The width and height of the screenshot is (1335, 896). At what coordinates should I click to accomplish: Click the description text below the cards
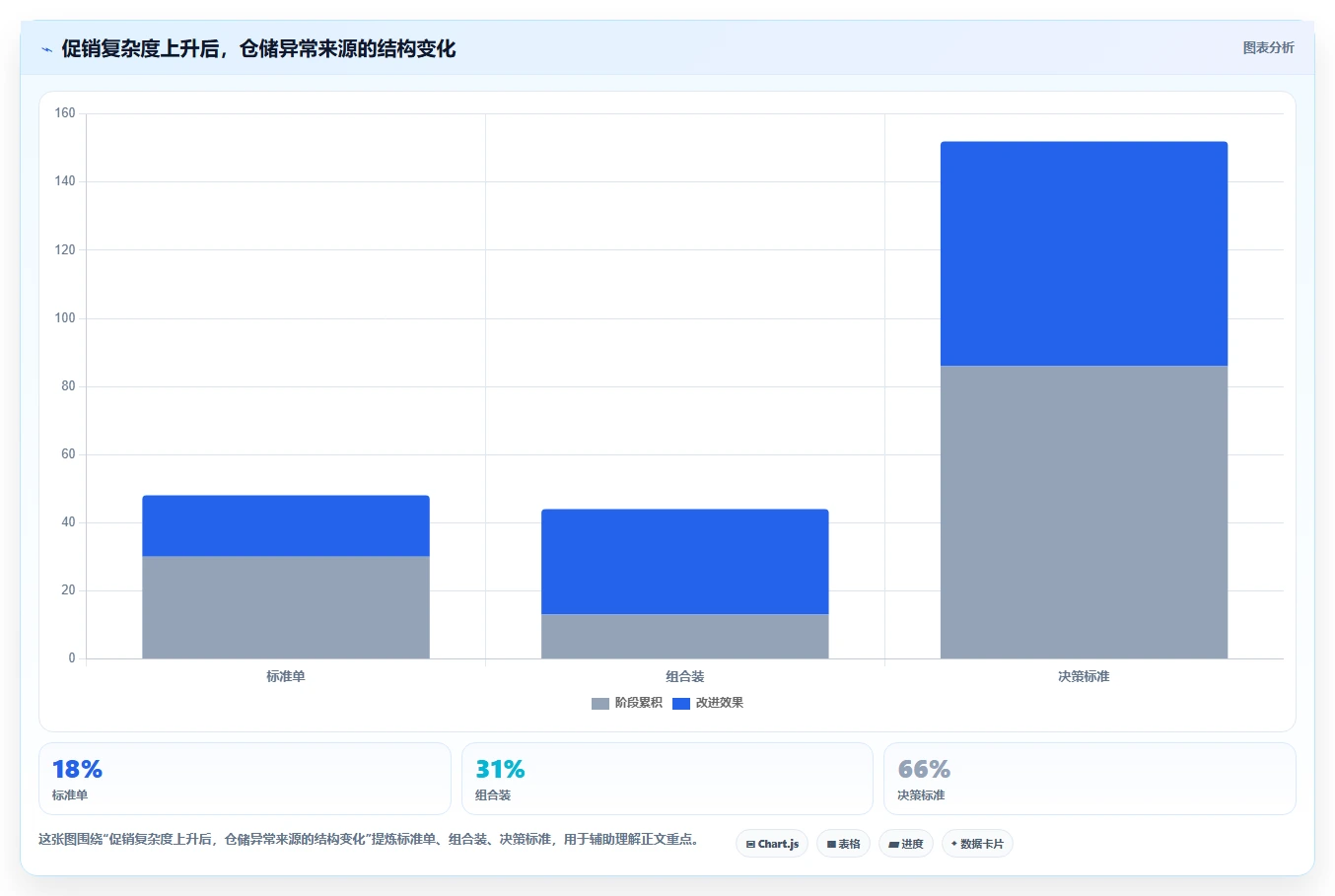(369, 840)
